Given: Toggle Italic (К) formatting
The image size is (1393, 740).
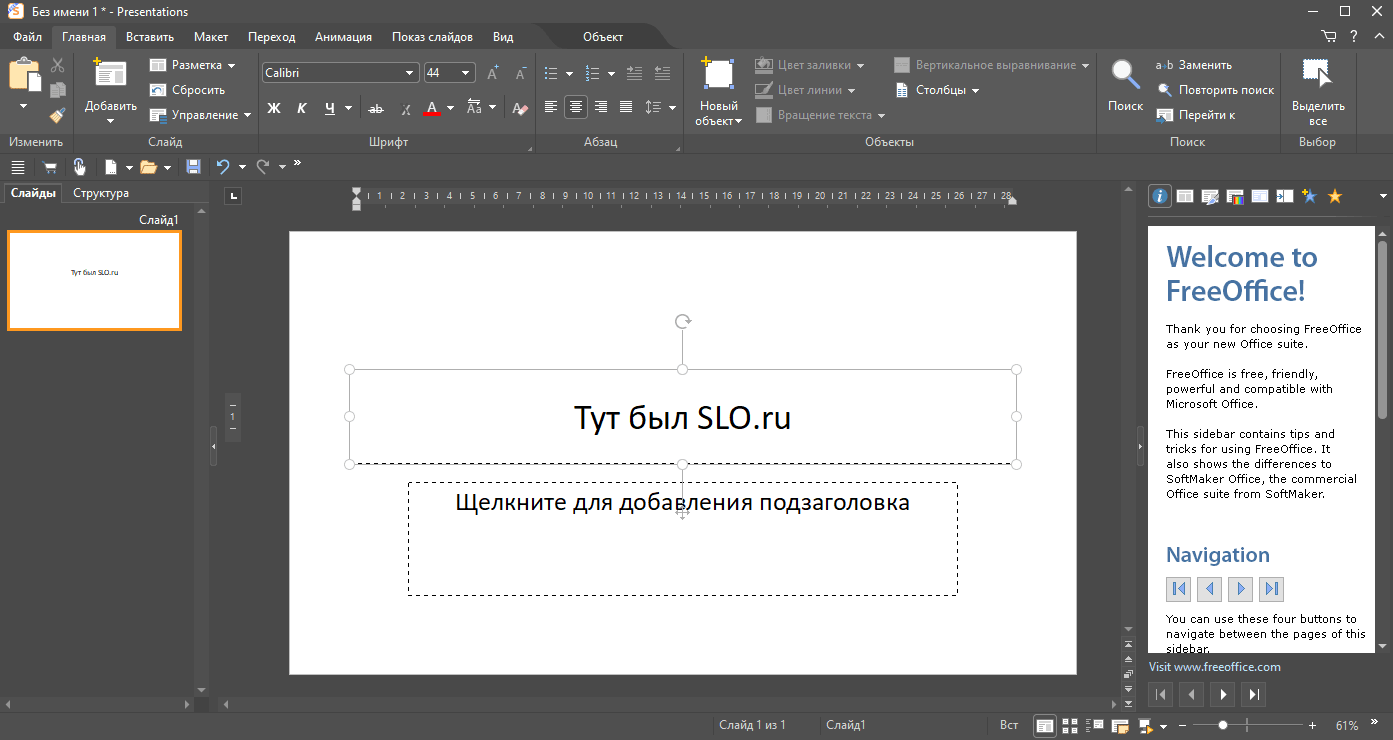Looking at the screenshot, I should (x=302, y=108).
